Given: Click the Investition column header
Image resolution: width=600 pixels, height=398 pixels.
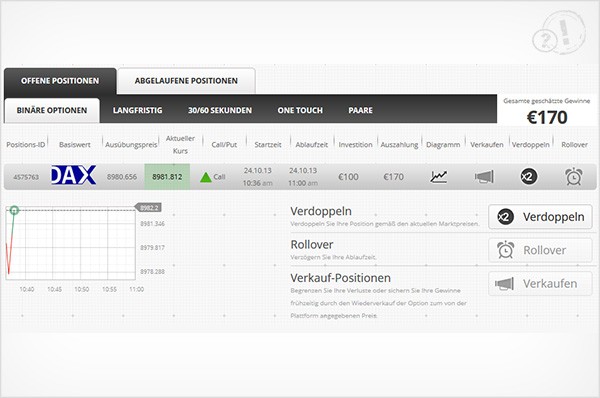Looking at the screenshot, I should [355, 145].
